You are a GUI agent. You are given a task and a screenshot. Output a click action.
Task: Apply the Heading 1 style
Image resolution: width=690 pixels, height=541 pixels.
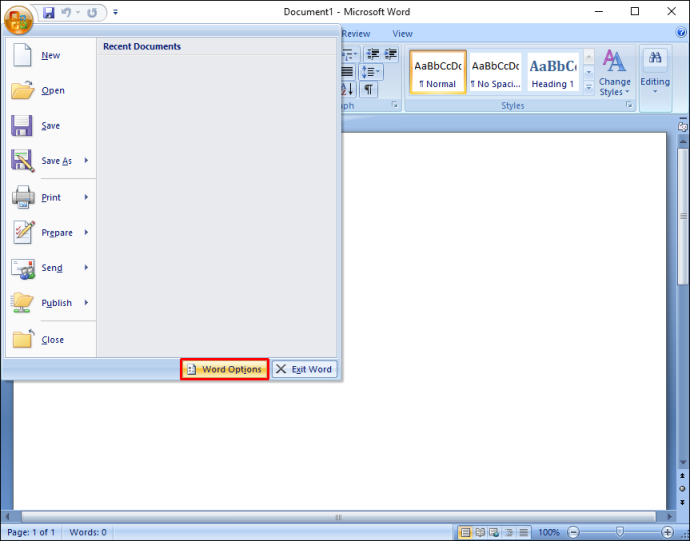pyautogui.click(x=553, y=72)
